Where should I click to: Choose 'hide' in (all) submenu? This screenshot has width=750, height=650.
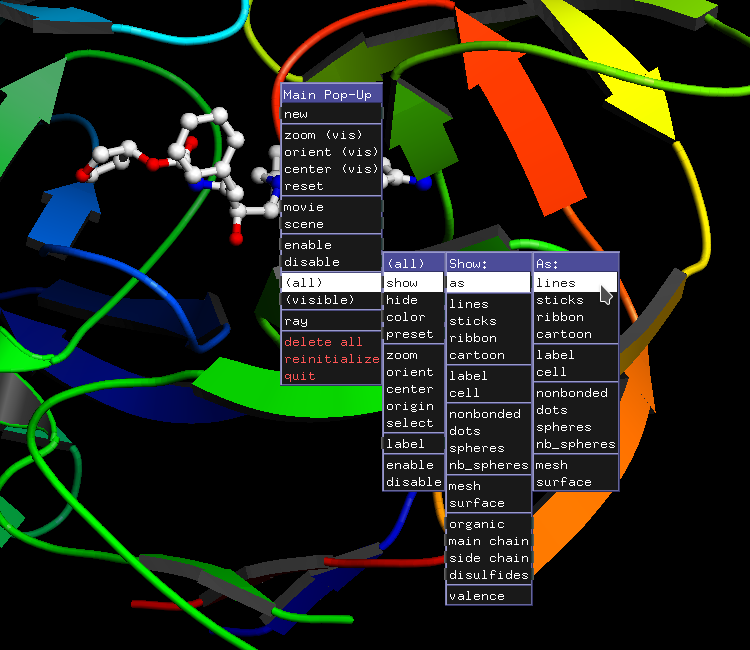click(x=414, y=300)
